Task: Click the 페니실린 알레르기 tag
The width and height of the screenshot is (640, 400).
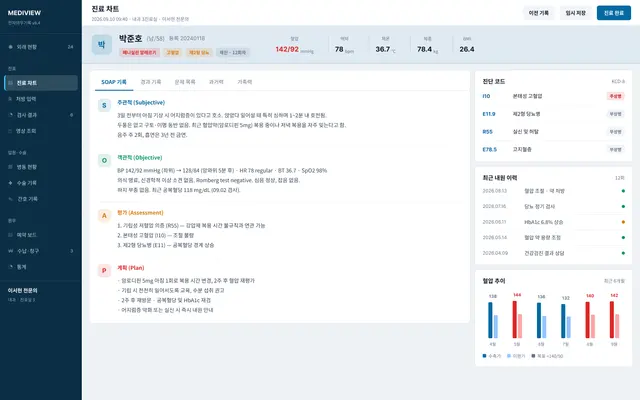Action: [139, 53]
